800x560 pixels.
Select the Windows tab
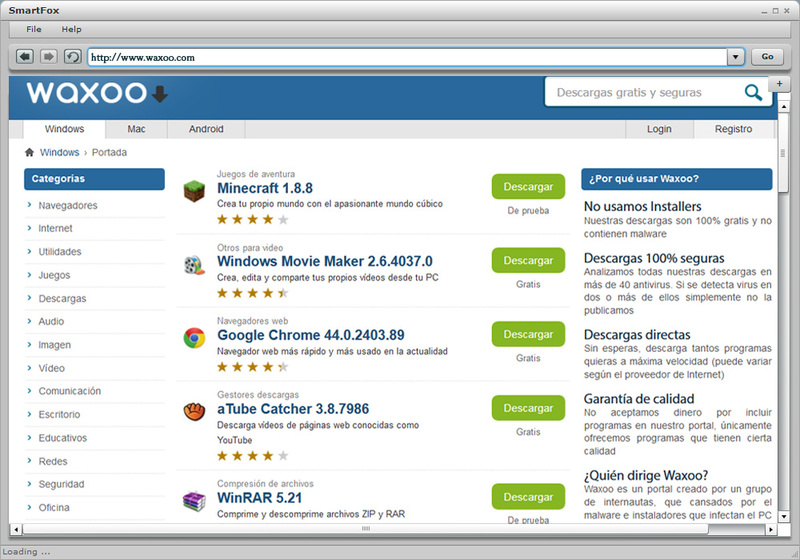(x=64, y=129)
